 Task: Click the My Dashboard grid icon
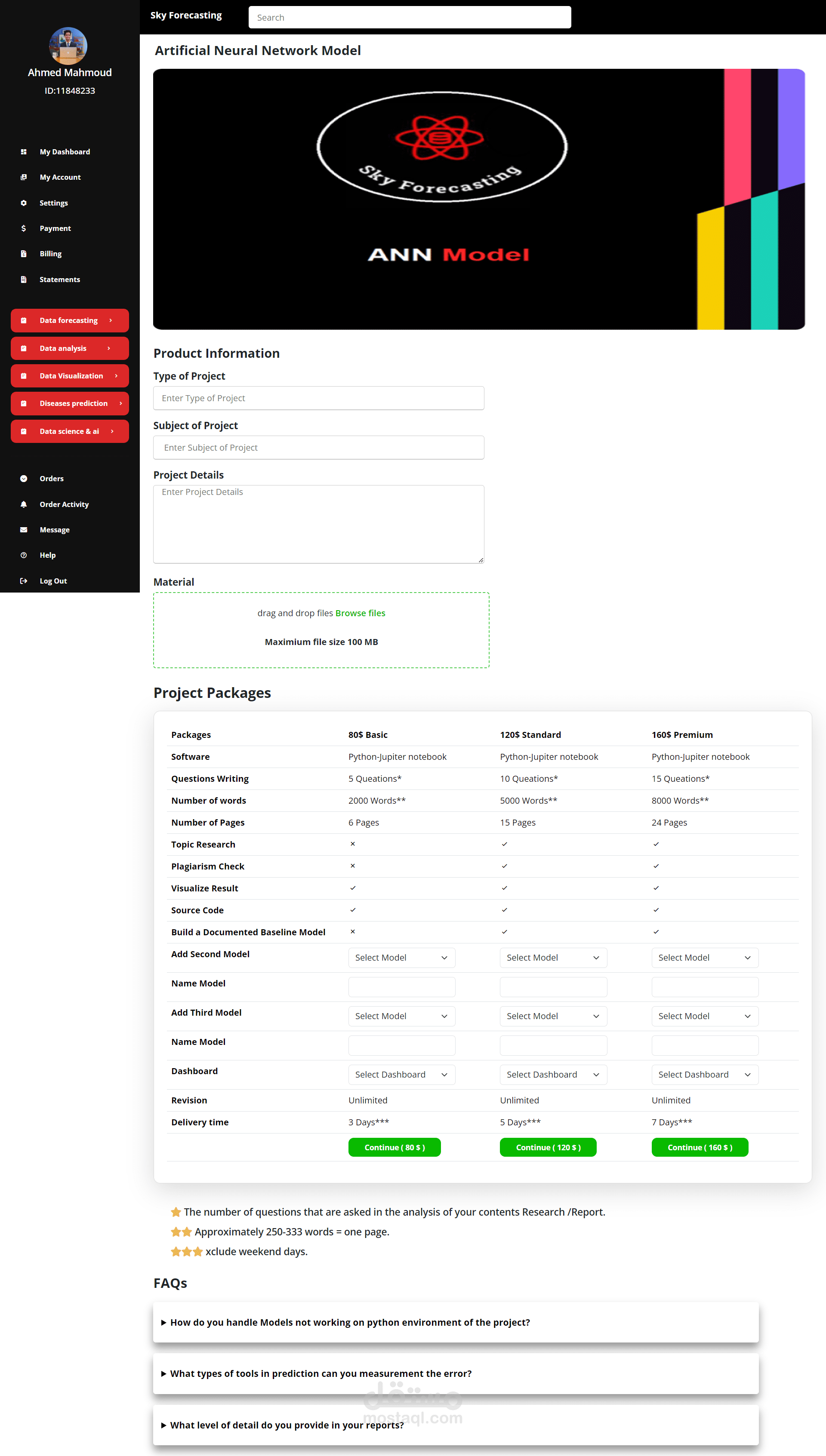(x=23, y=151)
